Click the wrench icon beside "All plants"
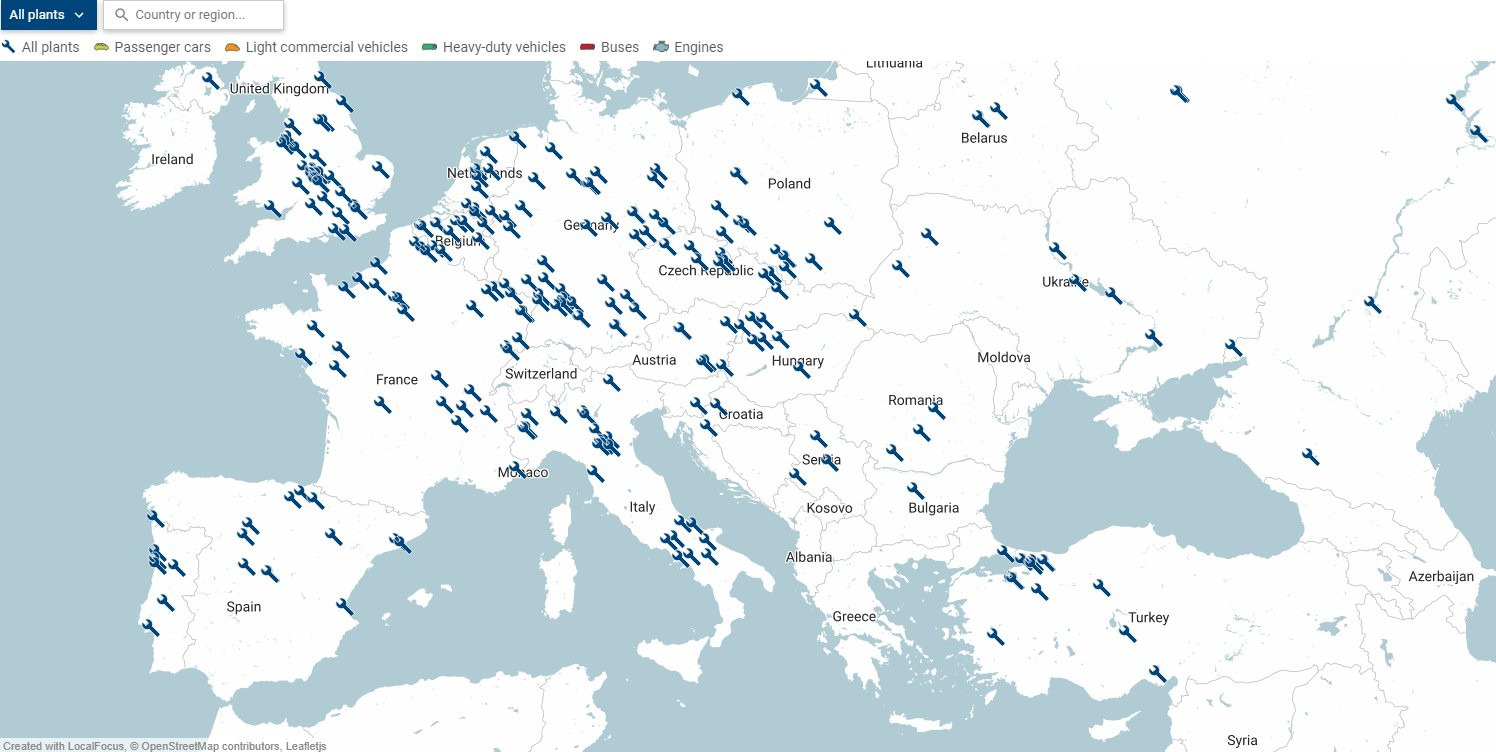The width and height of the screenshot is (1496, 752). click(8, 47)
